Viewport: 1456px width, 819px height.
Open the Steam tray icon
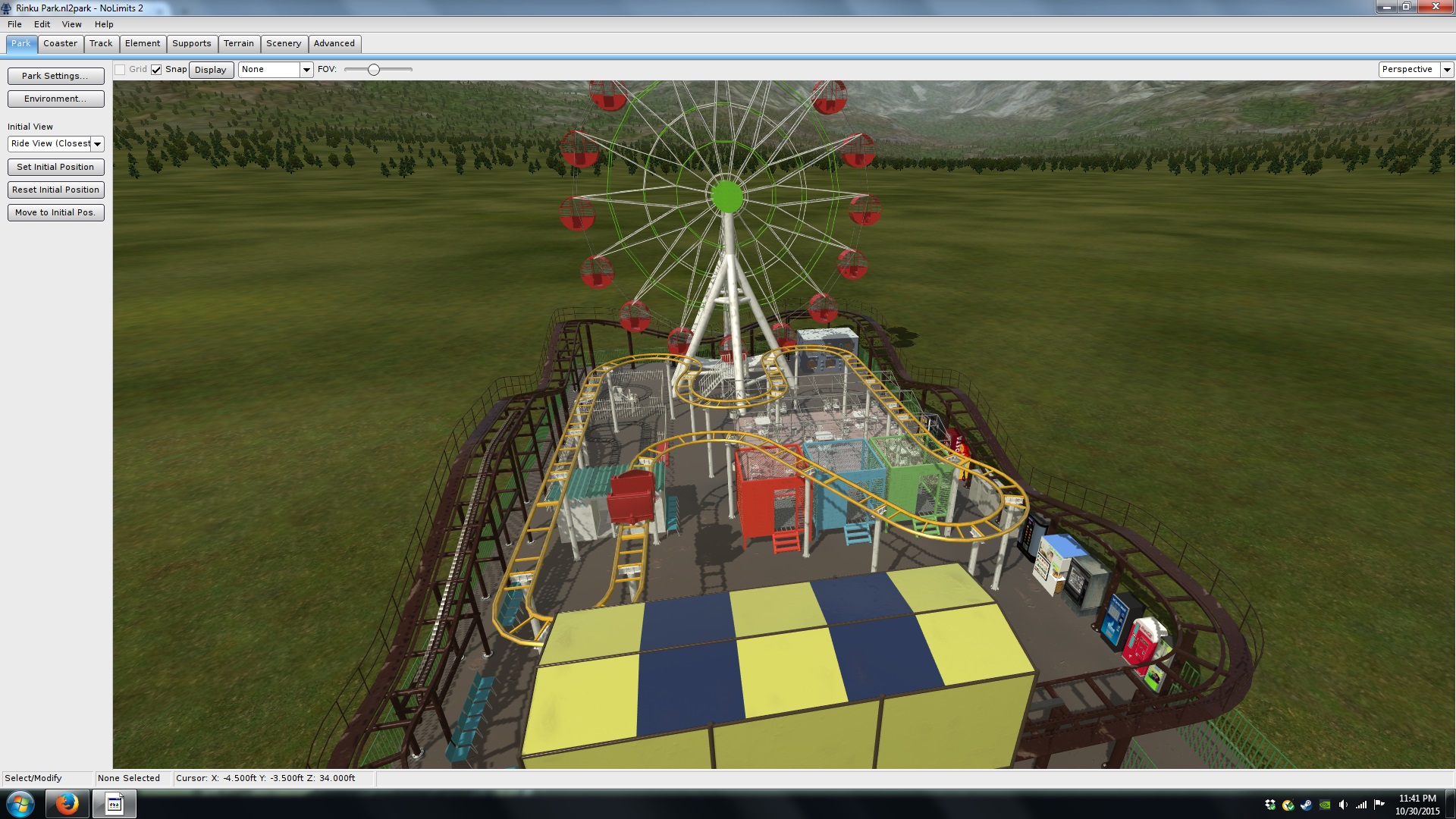tap(1306, 805)
